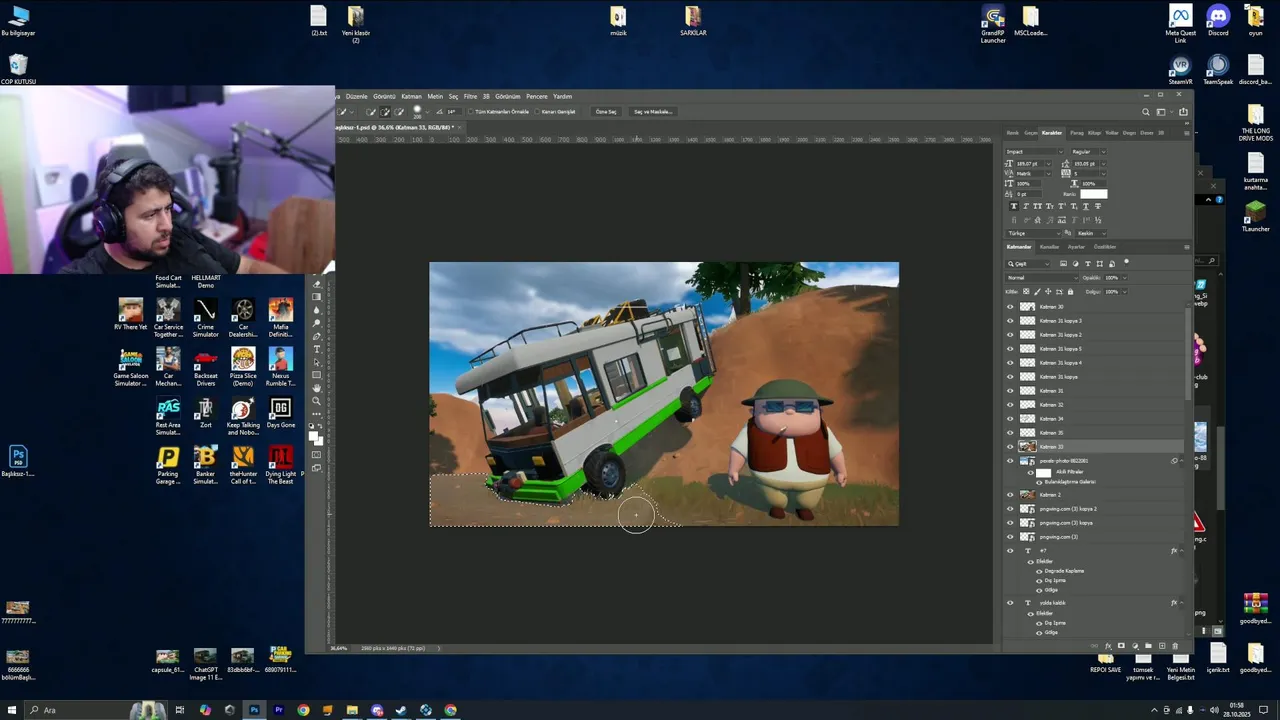
Task: Click the text color swatch in Karakter
Action: pyautogui.click(x=1094, y=194)
